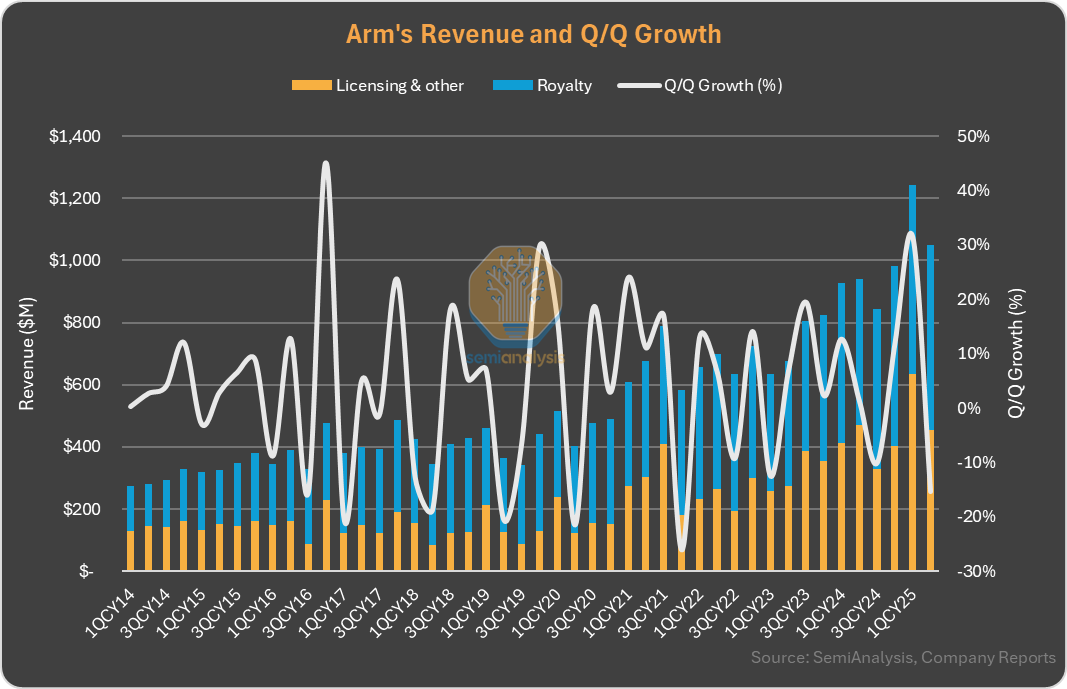Click the 1QCY23 x-axis label

click(x=751, y=614)
